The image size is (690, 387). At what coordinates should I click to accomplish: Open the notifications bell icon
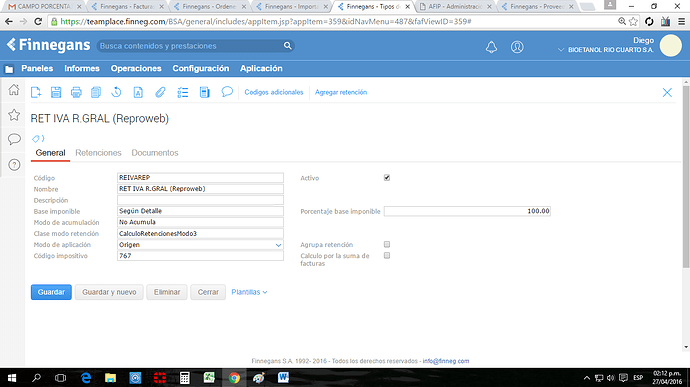491,47
